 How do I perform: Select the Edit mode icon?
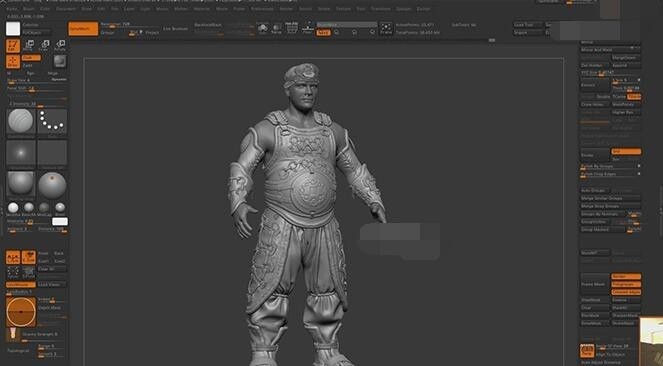13,46
